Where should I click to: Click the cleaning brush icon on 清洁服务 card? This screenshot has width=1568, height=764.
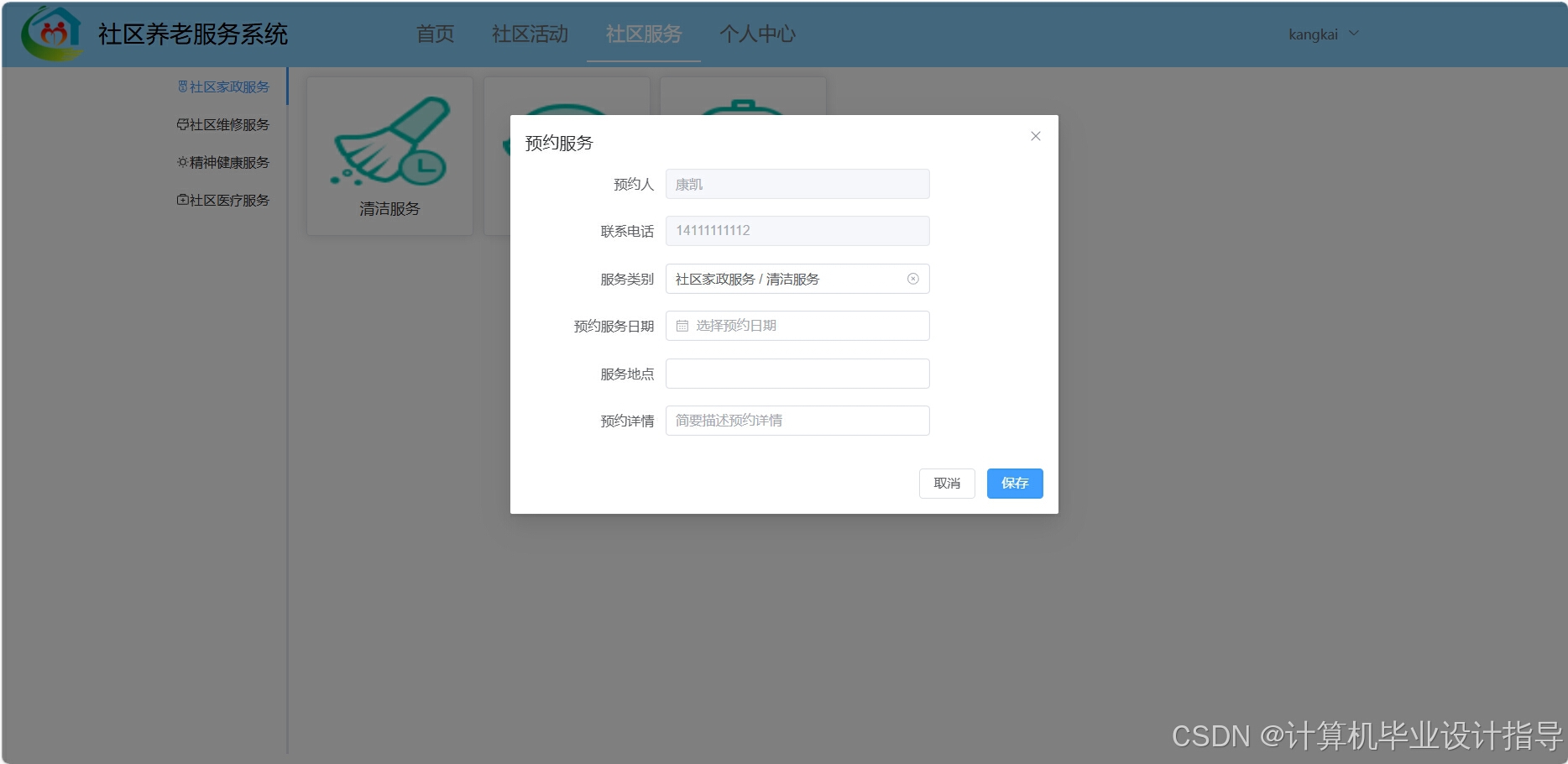[x=389, y=141]
